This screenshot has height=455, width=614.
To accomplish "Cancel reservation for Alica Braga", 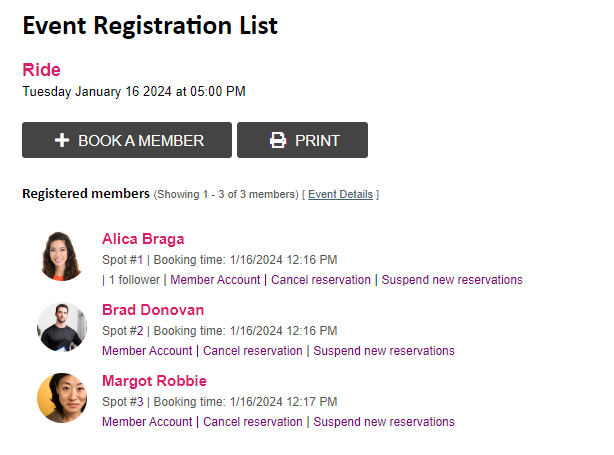I will pos(321,280).
